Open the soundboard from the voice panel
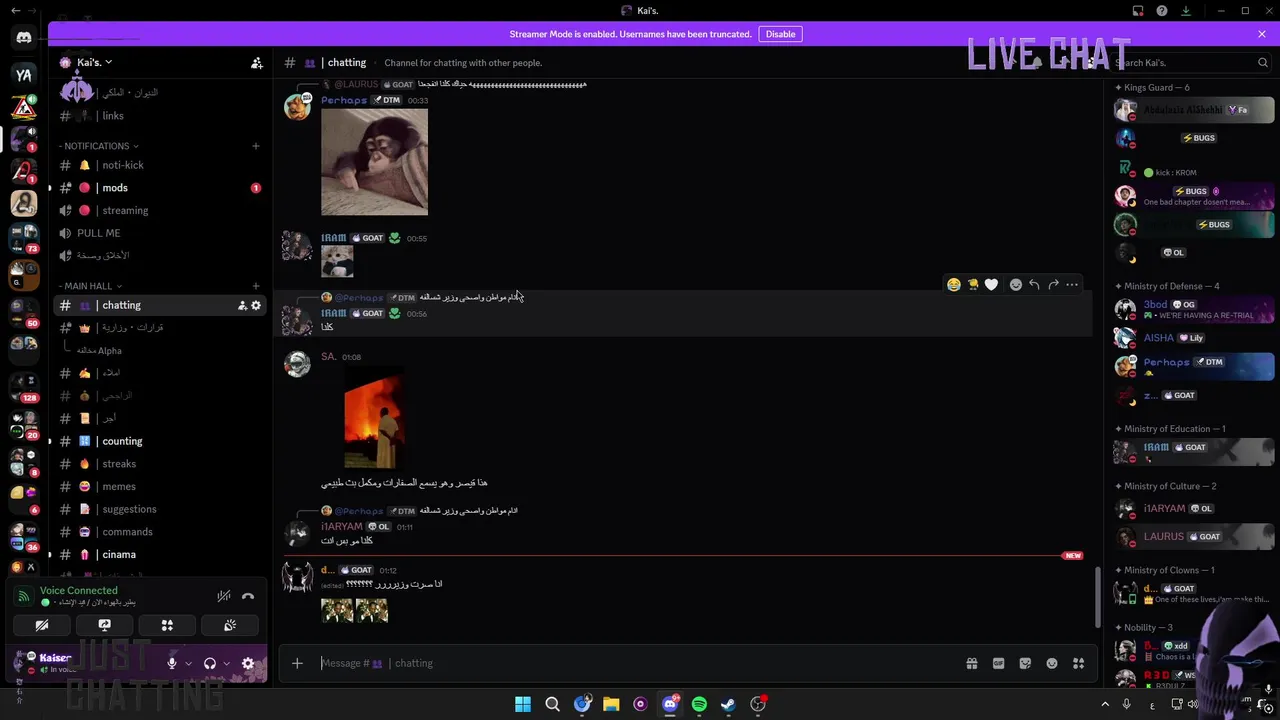 click(230, 626)
